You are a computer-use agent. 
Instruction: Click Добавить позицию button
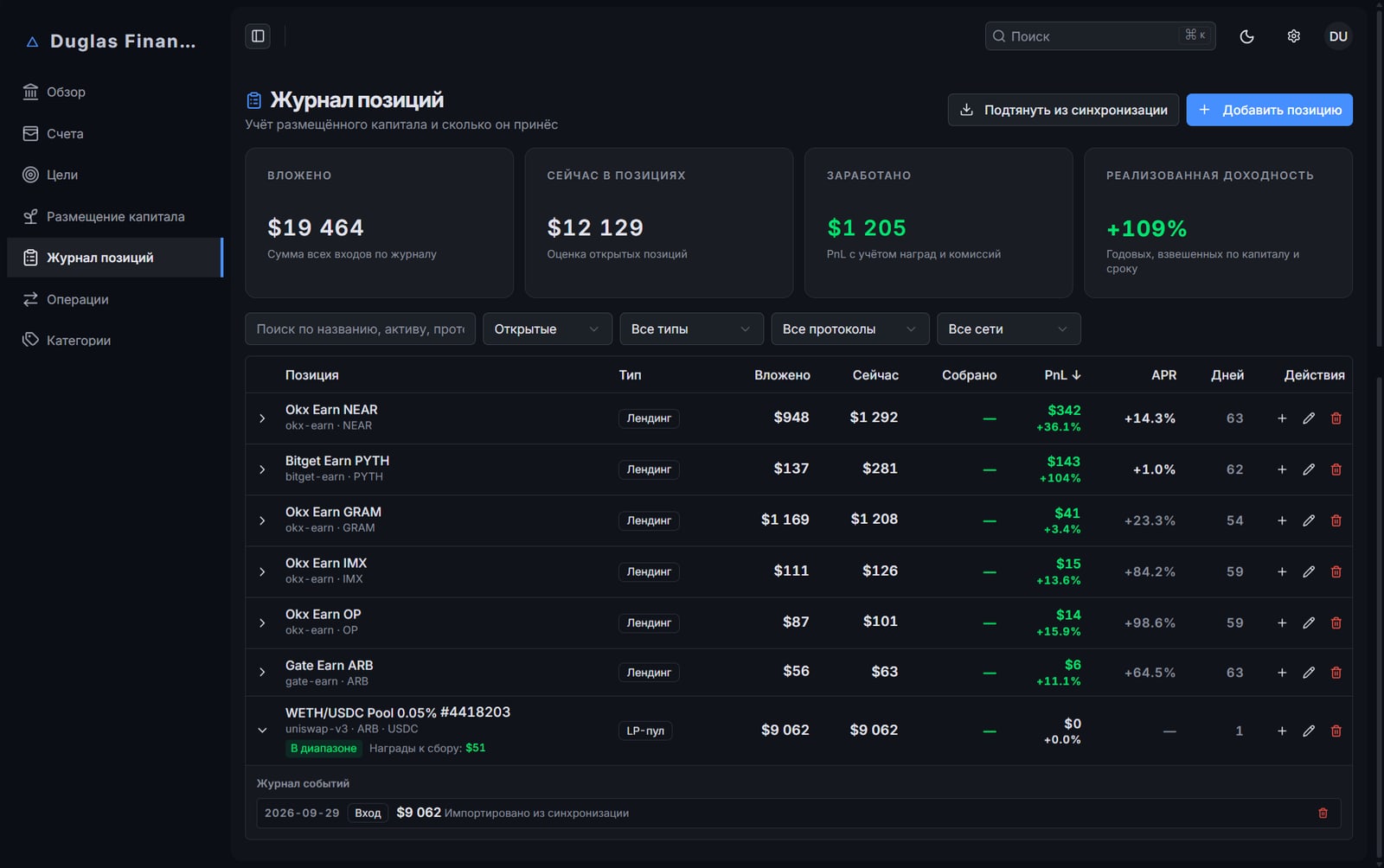click(x=1269, y=110)
